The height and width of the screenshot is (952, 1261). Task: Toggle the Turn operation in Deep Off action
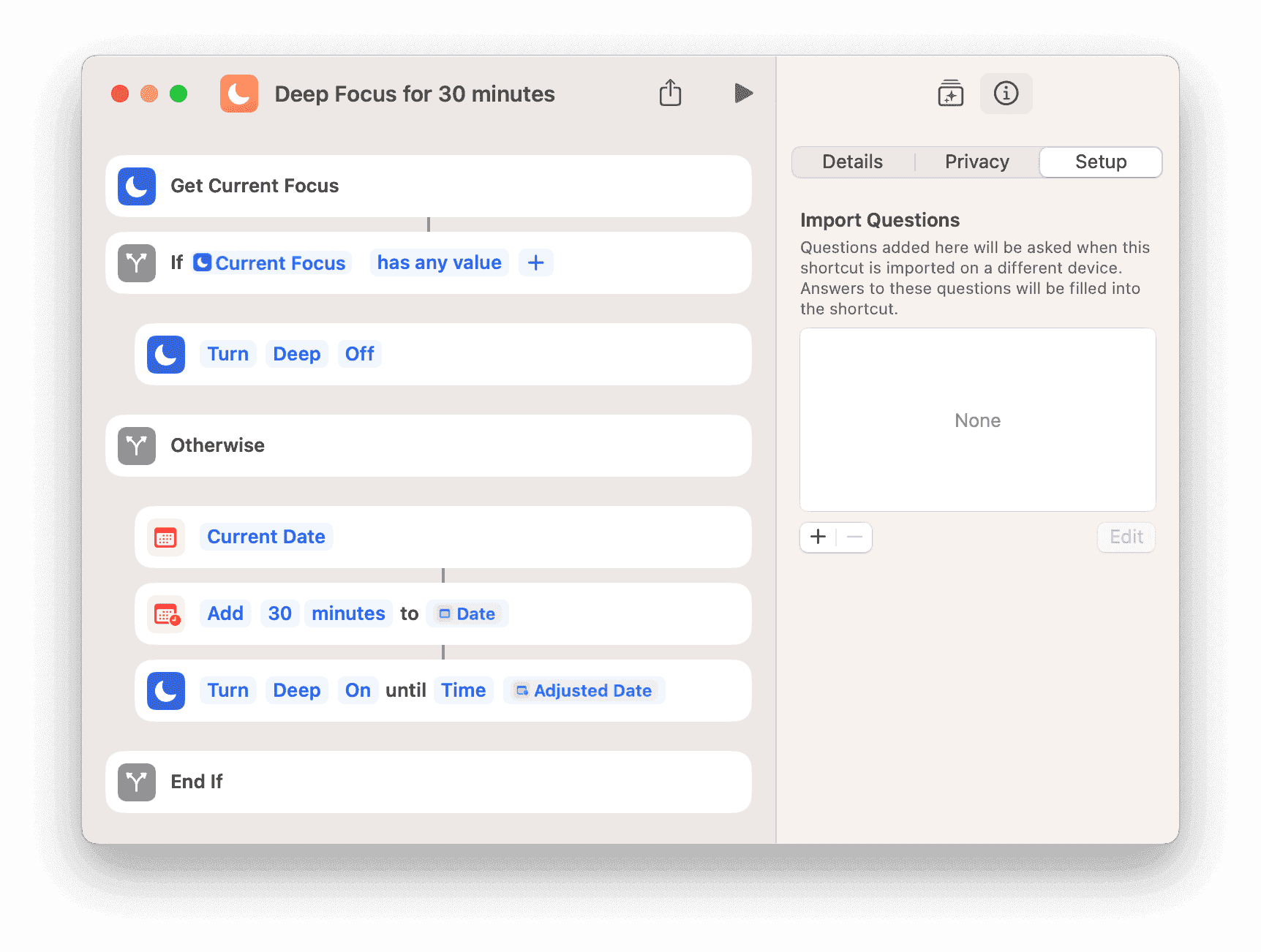click(x=227, y=355)
